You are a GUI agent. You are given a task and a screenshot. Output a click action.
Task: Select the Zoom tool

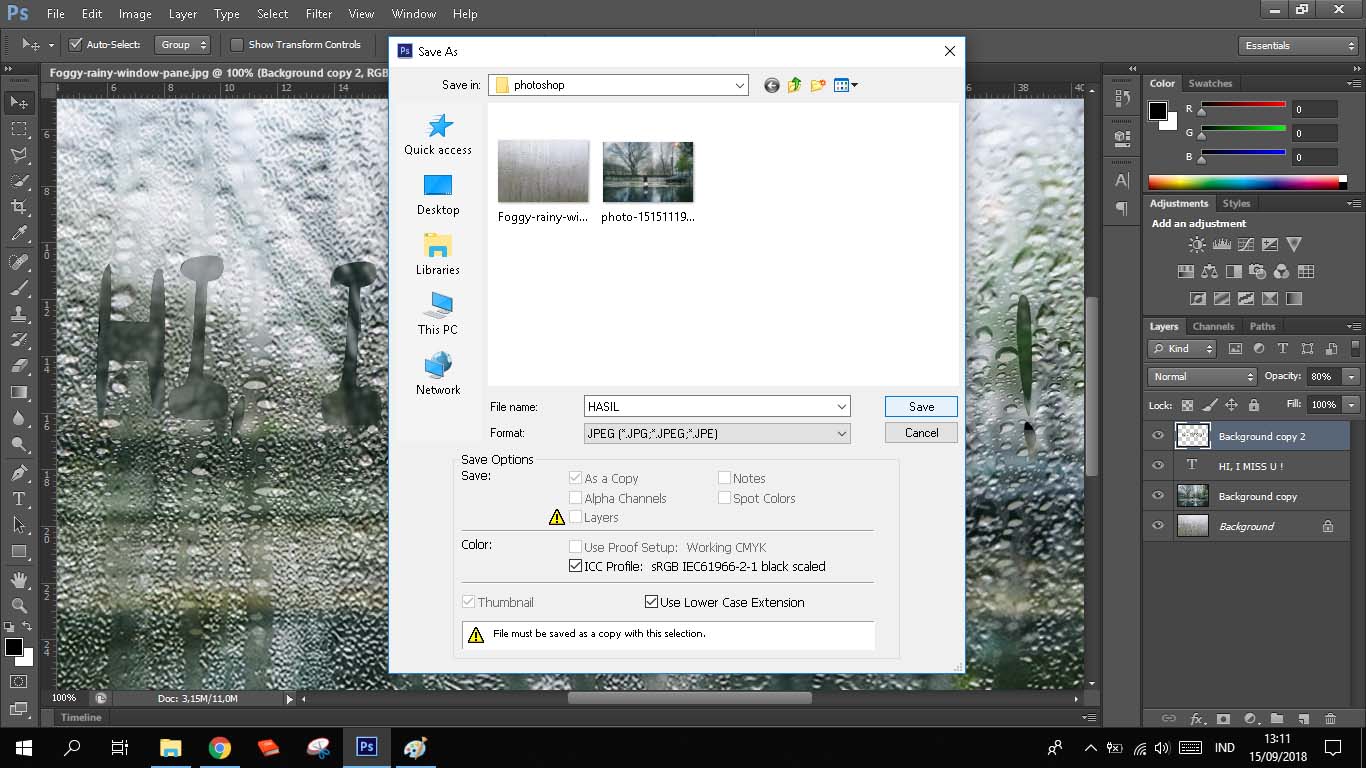[x=18, y=605]
